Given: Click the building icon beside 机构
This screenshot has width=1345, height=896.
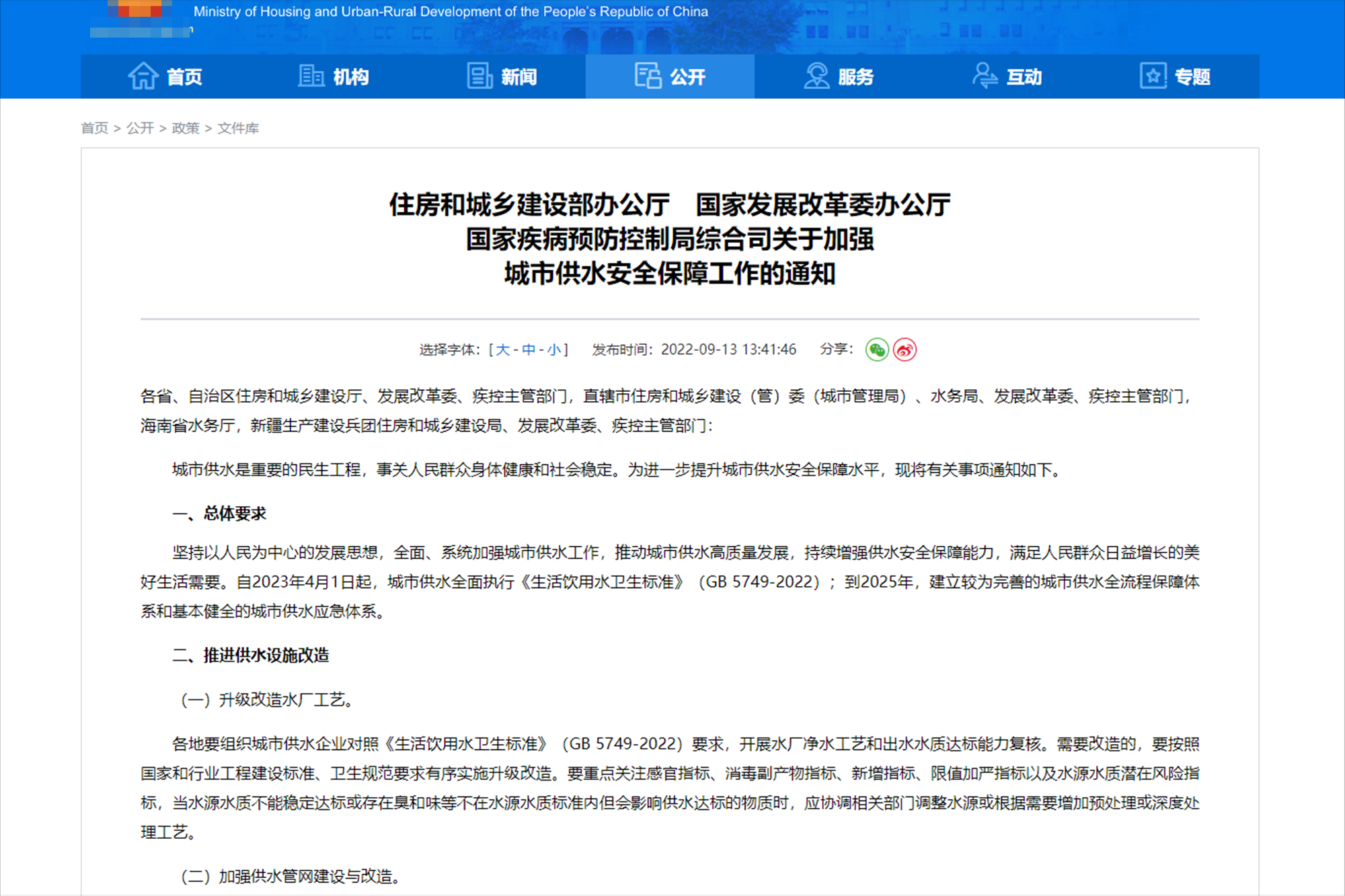Looking at the screenshot, I should (x=311, y=76).
